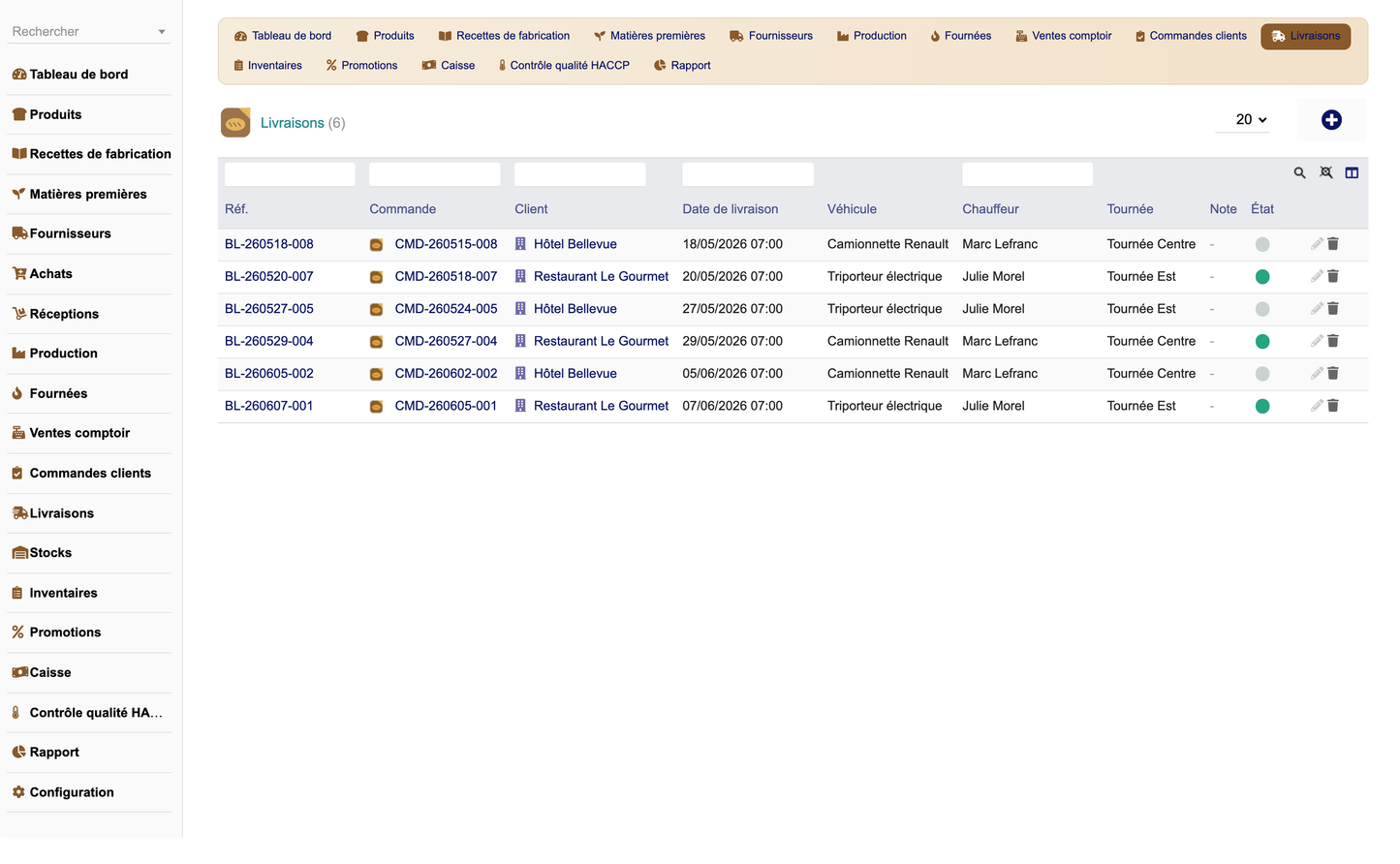Open delivery link BL-260607-001
Screen dimensions: 1400x864
click(x=269, y=406)
